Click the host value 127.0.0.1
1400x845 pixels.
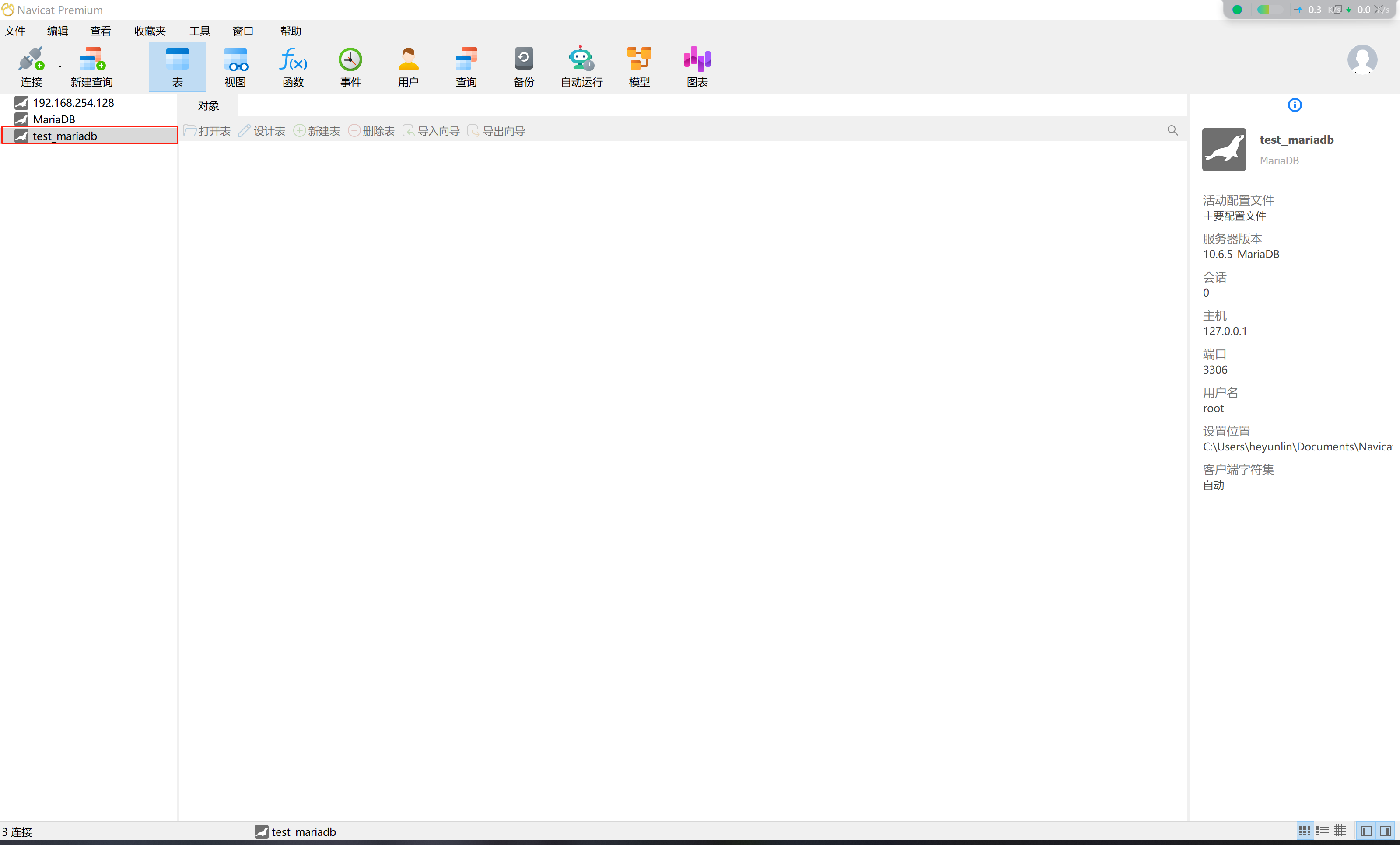(x=1225, y=331)
